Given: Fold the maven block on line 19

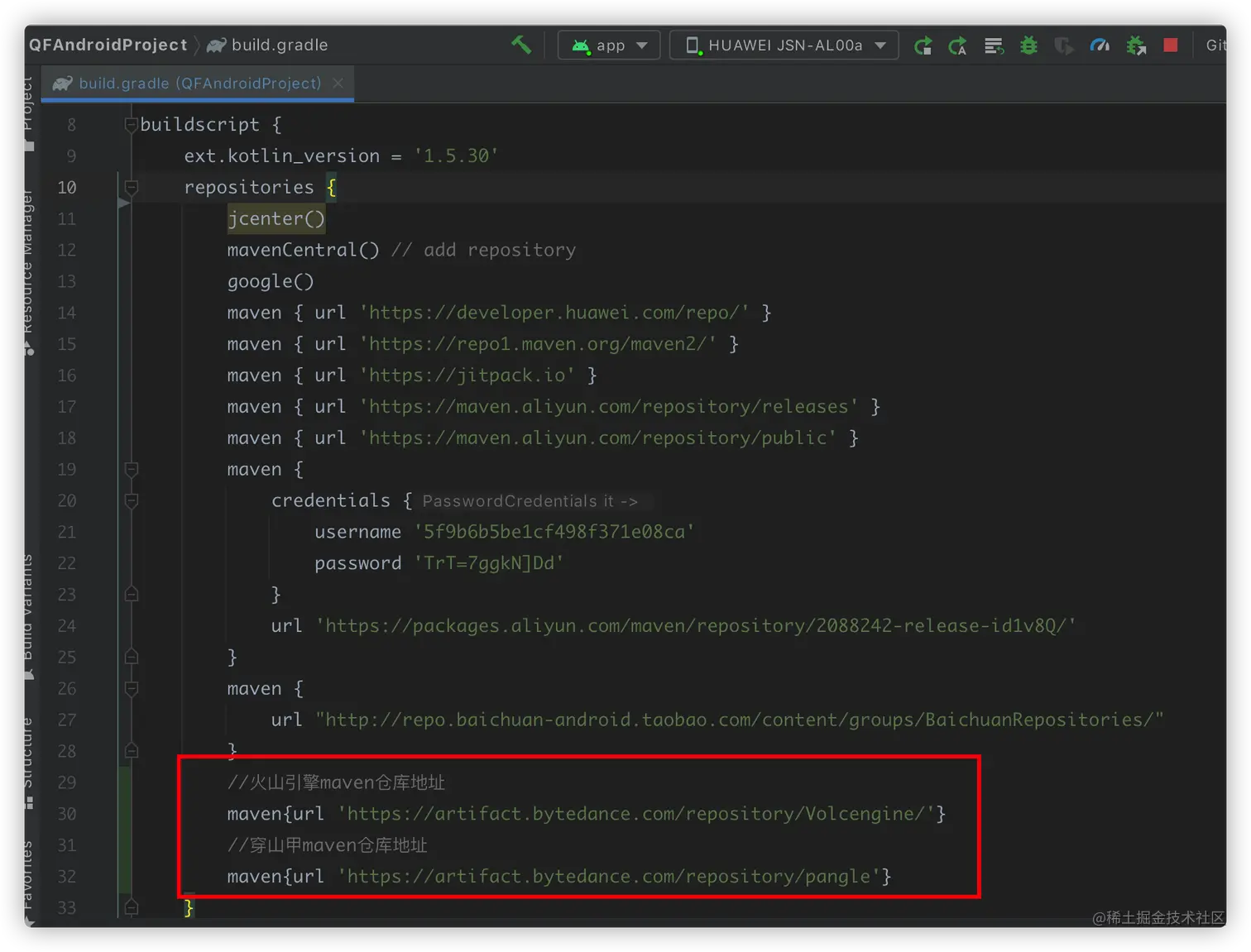Looking at the screenshot, I should pos(131,469).
